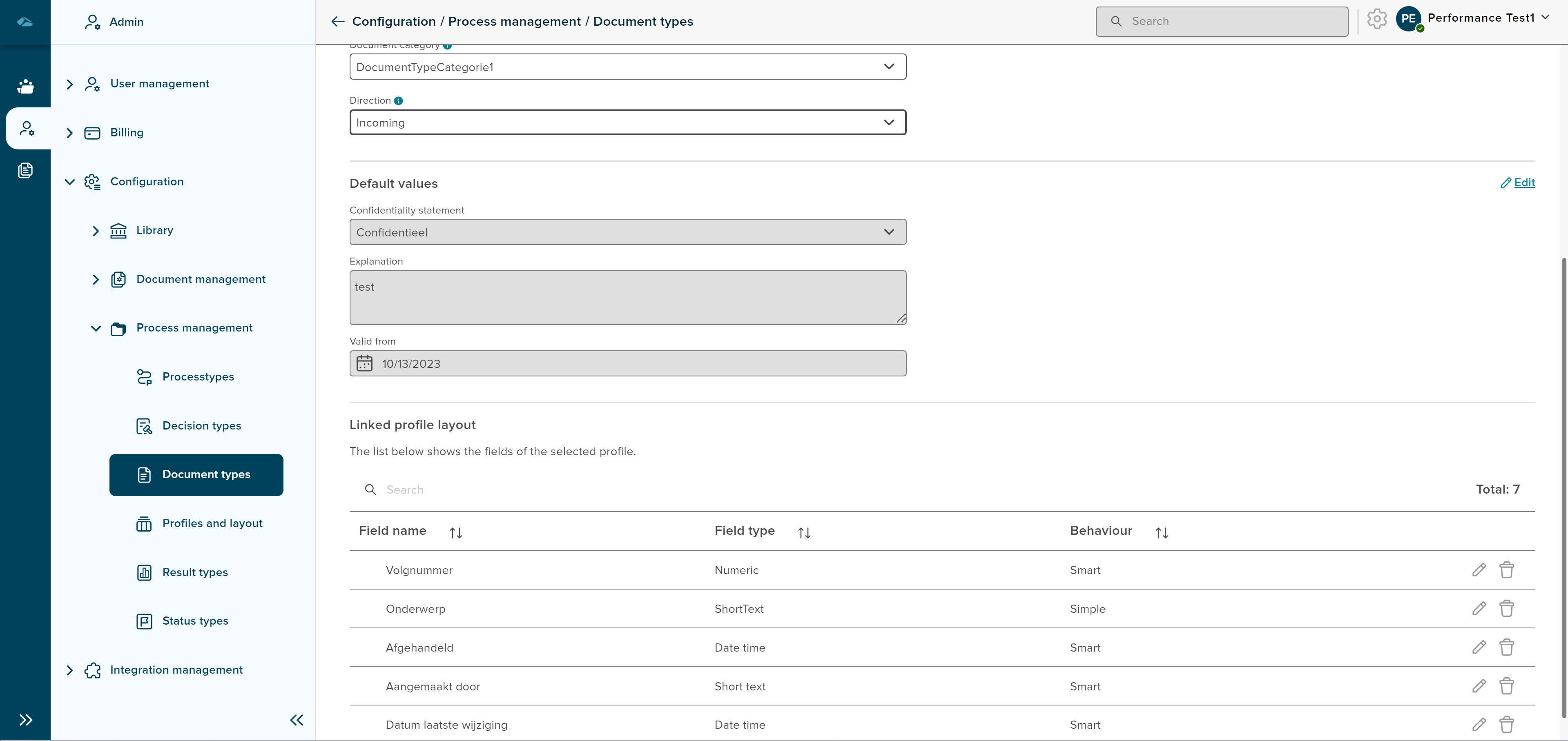Screen dimensions: 1568x741
Task: Expand the User management tree item
Action: [69, 84]
